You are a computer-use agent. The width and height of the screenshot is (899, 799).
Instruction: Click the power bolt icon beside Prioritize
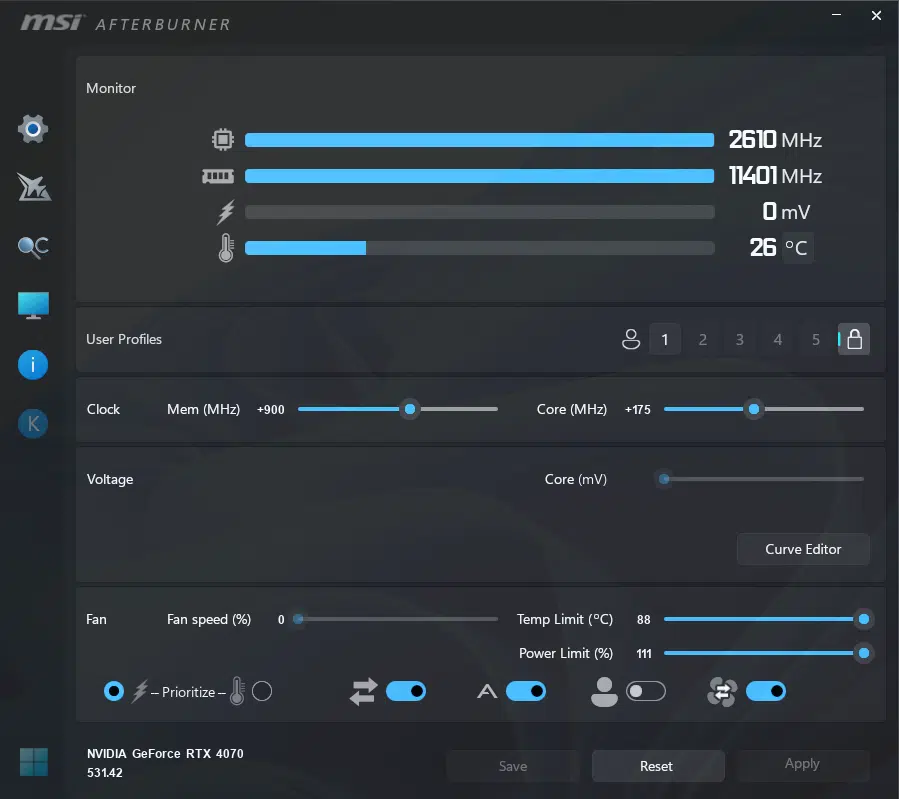[140, 692]
